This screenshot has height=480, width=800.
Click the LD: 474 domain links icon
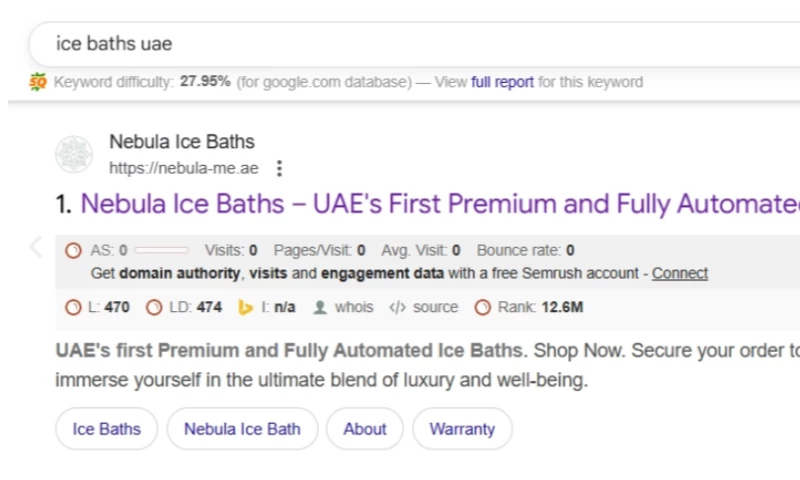tap(154, 307)
